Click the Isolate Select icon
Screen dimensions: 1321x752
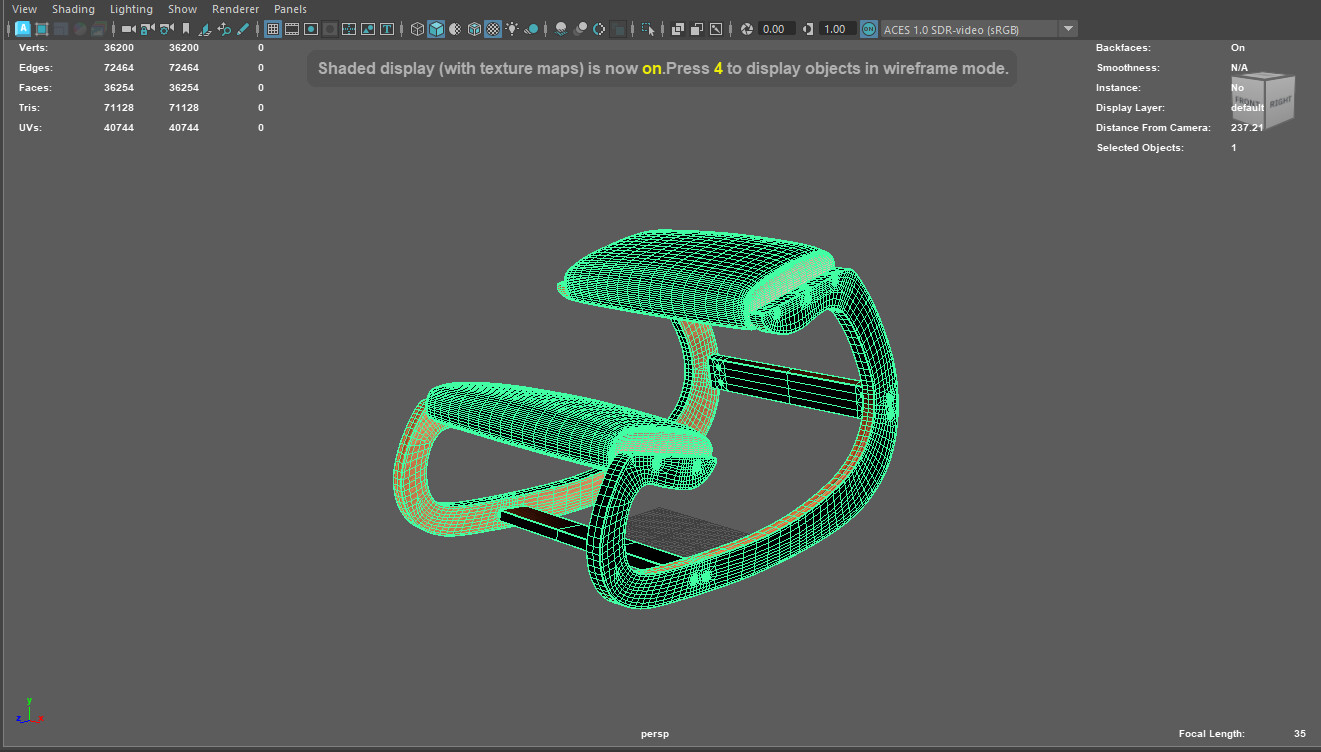649,29
